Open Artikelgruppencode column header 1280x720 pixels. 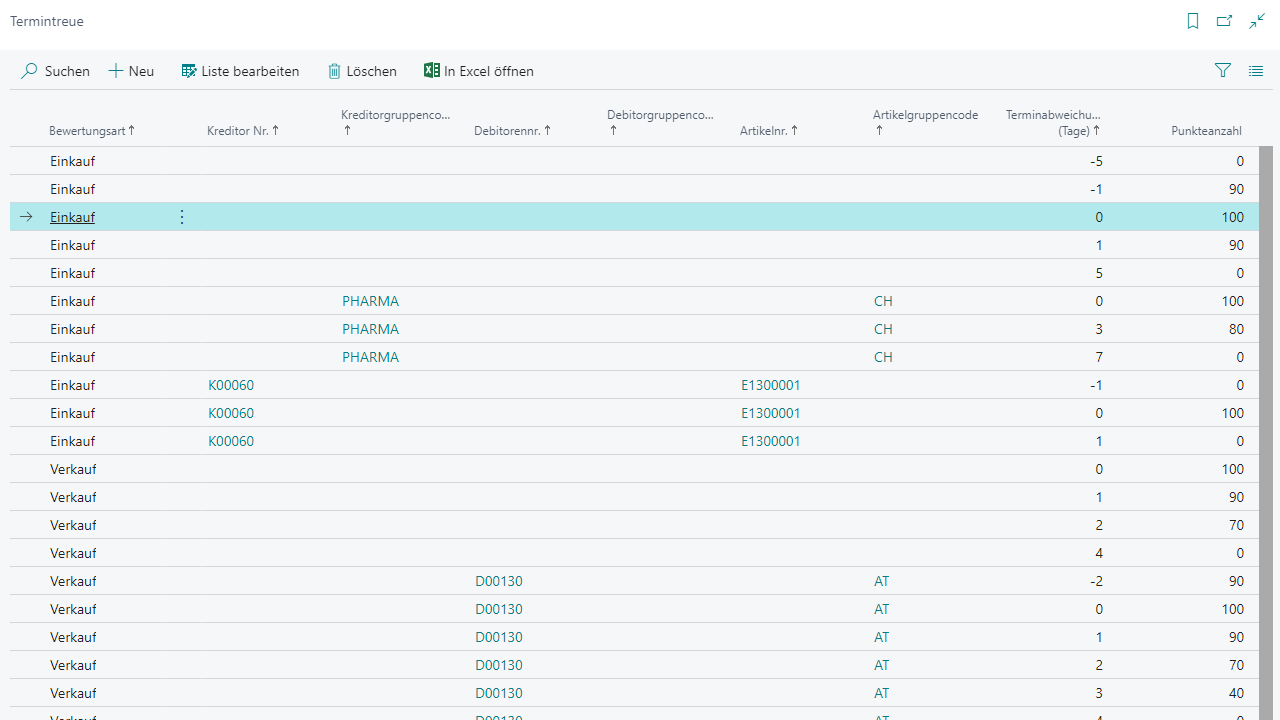[x=926, y=122]
